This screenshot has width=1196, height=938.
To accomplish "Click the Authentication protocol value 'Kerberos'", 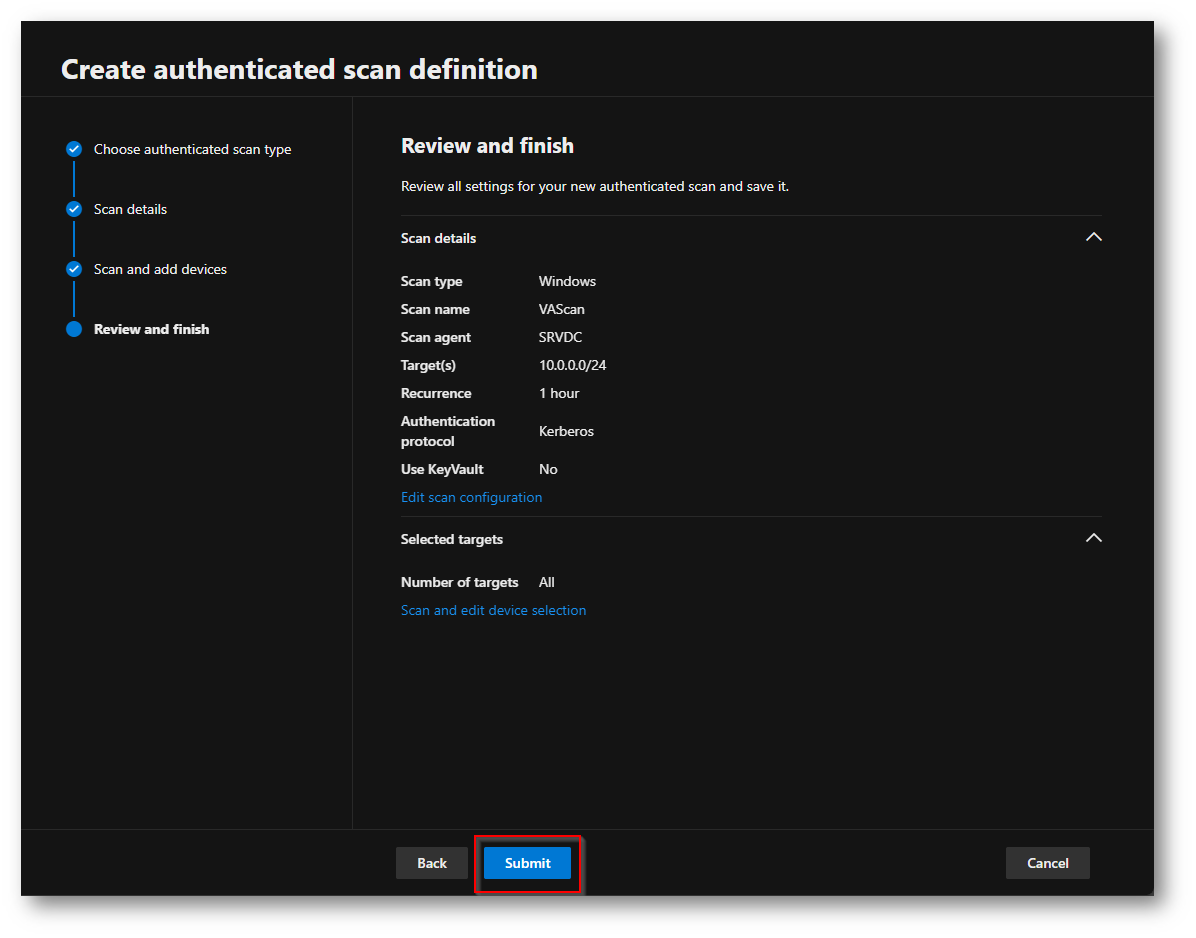I will [x=566, y=432].
